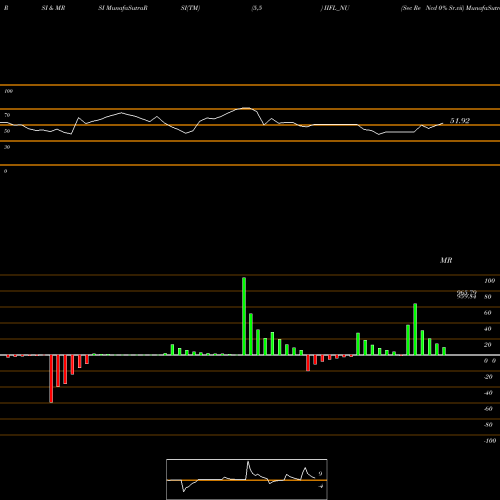Click the RSI axis label 100
This screenshot has width=500, height=500.
8,91
